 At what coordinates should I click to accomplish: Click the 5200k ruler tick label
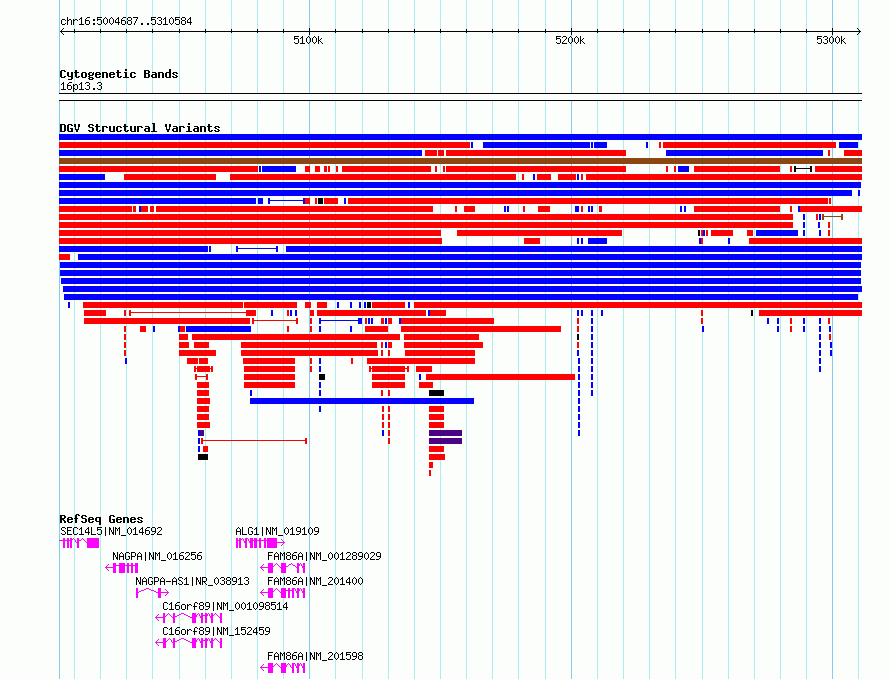pyautogui.click(x=570, y=40)
